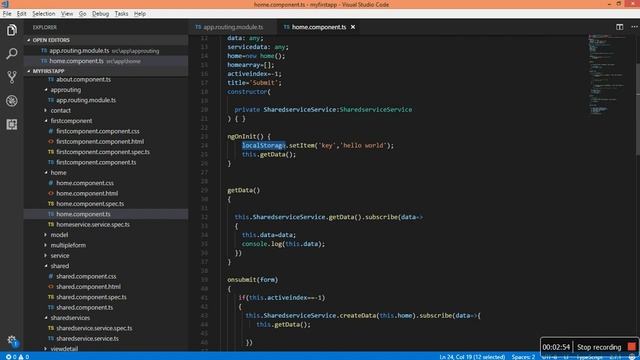Close the home.component.ts tab

tap(353, 27)
